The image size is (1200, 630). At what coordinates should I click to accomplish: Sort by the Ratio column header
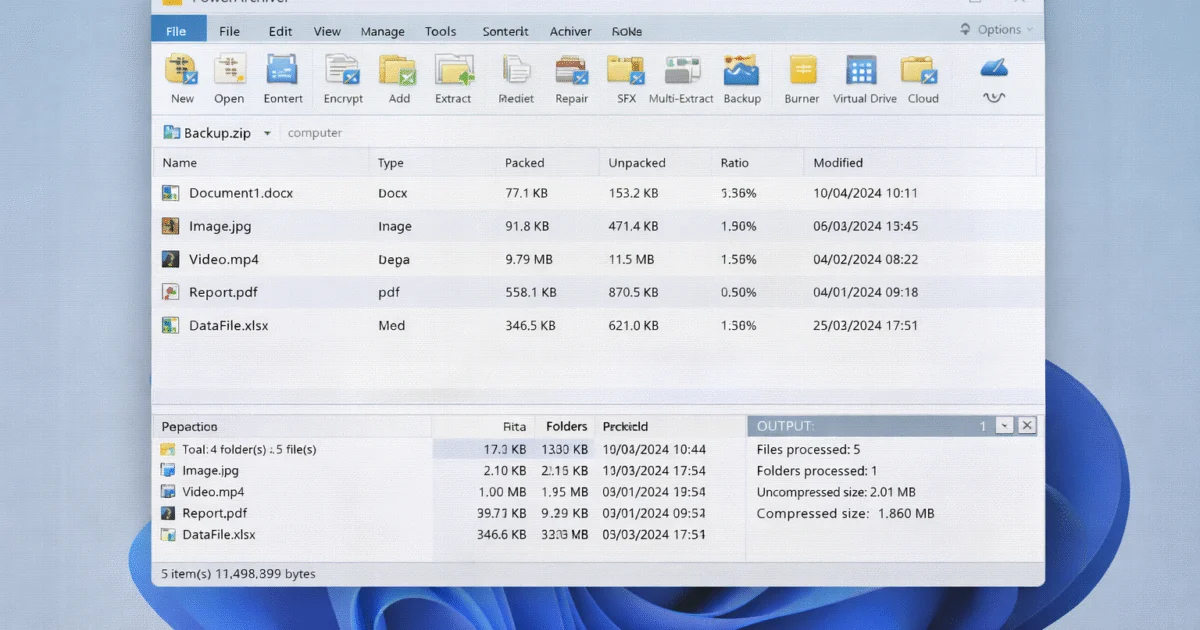point(734,162)
